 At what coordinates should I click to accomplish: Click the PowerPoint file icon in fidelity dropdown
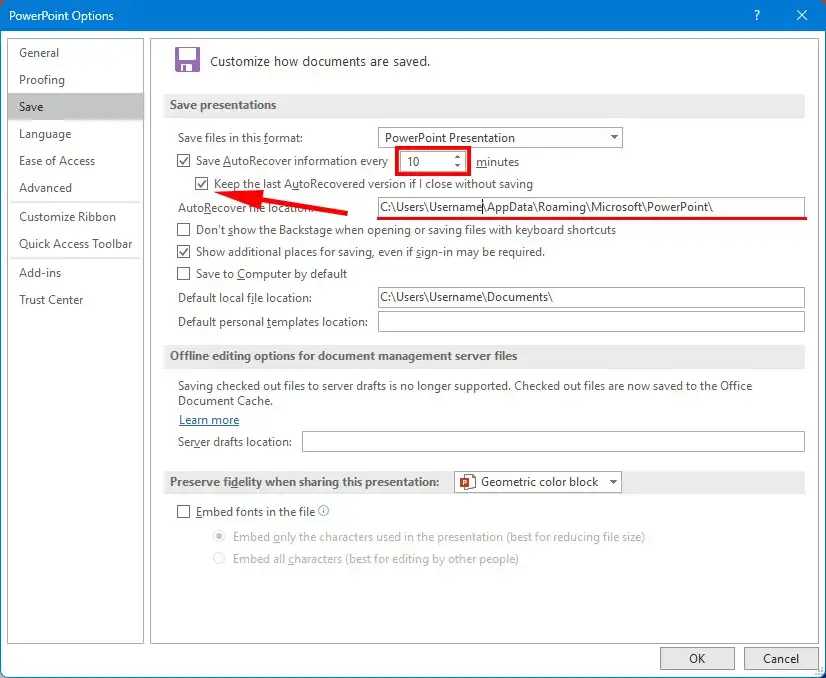(x=467, y=482)
